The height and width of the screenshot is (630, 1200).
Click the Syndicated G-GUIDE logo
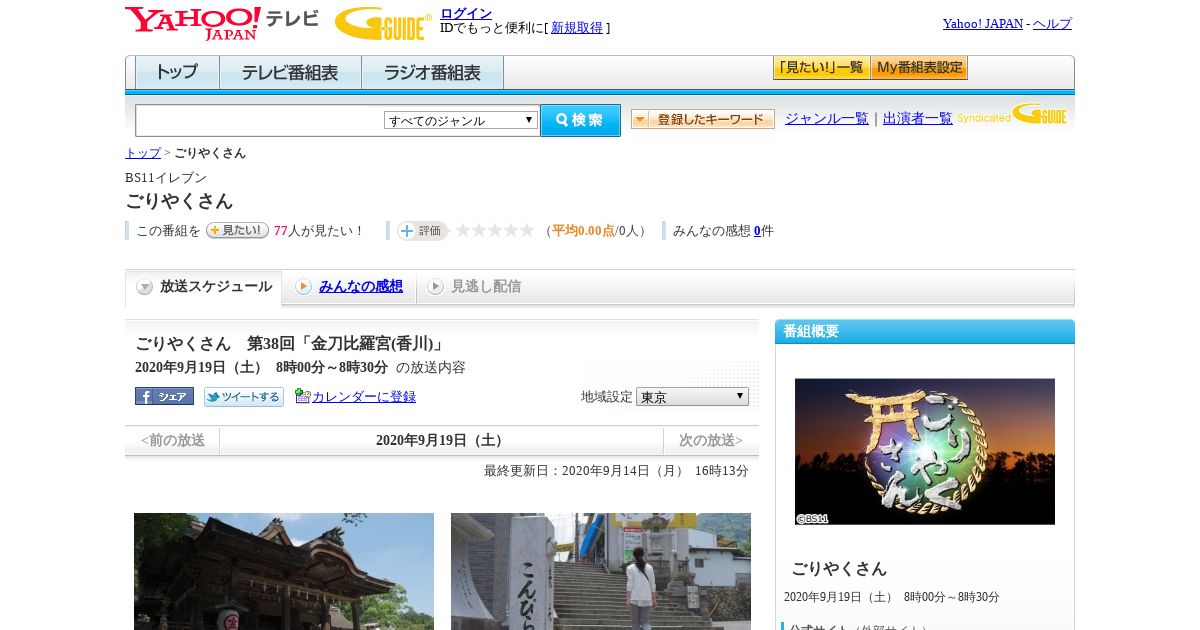pyautogui.click(x=1012, y=114)
